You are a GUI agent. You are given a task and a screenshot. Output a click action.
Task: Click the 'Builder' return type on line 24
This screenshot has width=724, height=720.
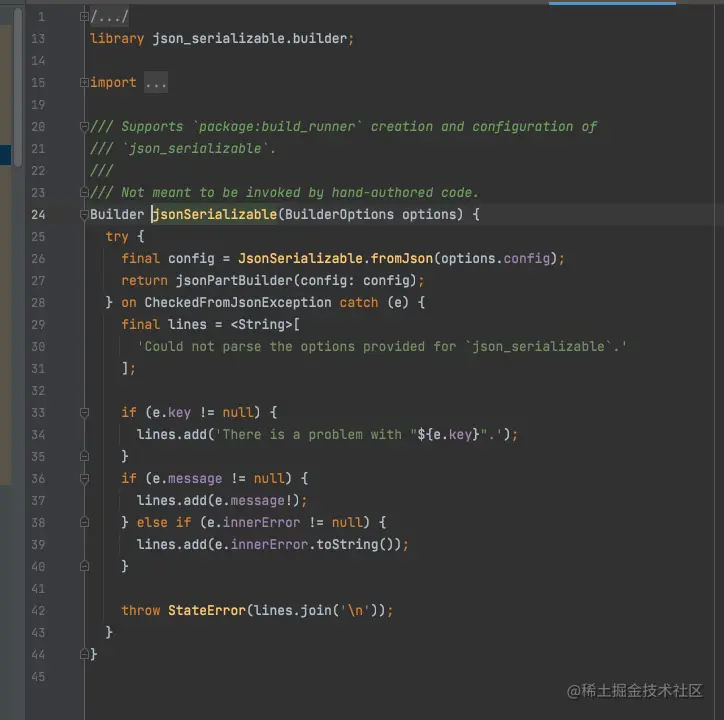117,214
